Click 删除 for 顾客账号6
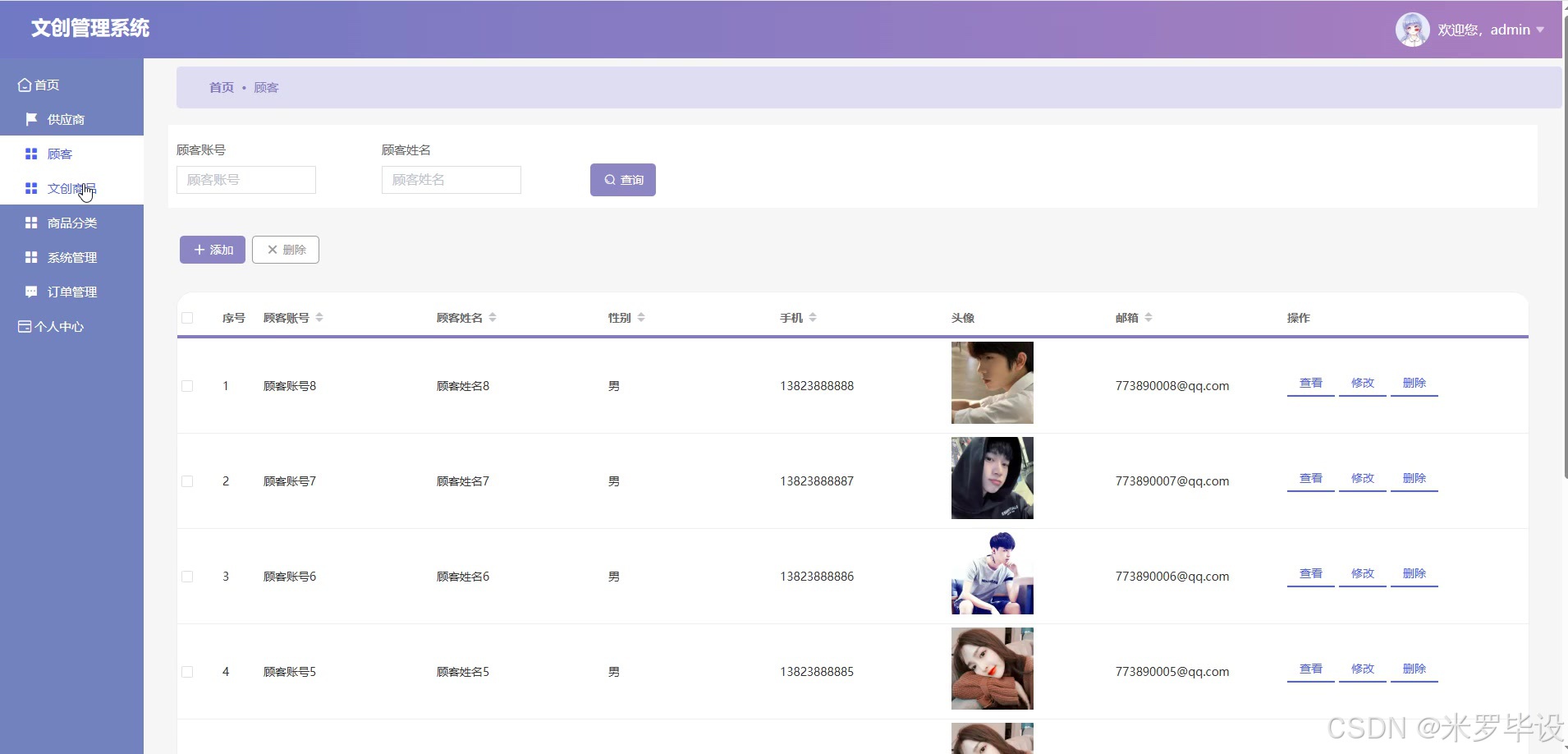 (x=1414, y=574)
